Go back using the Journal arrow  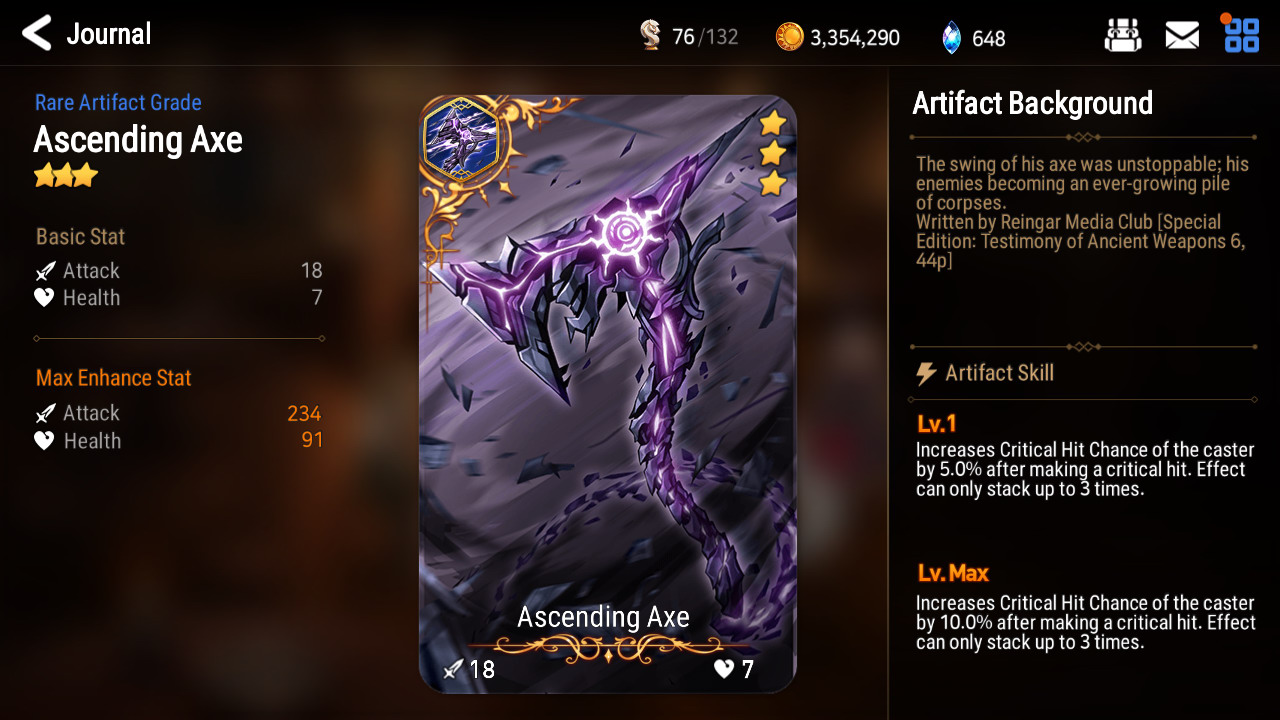[36, 34]
